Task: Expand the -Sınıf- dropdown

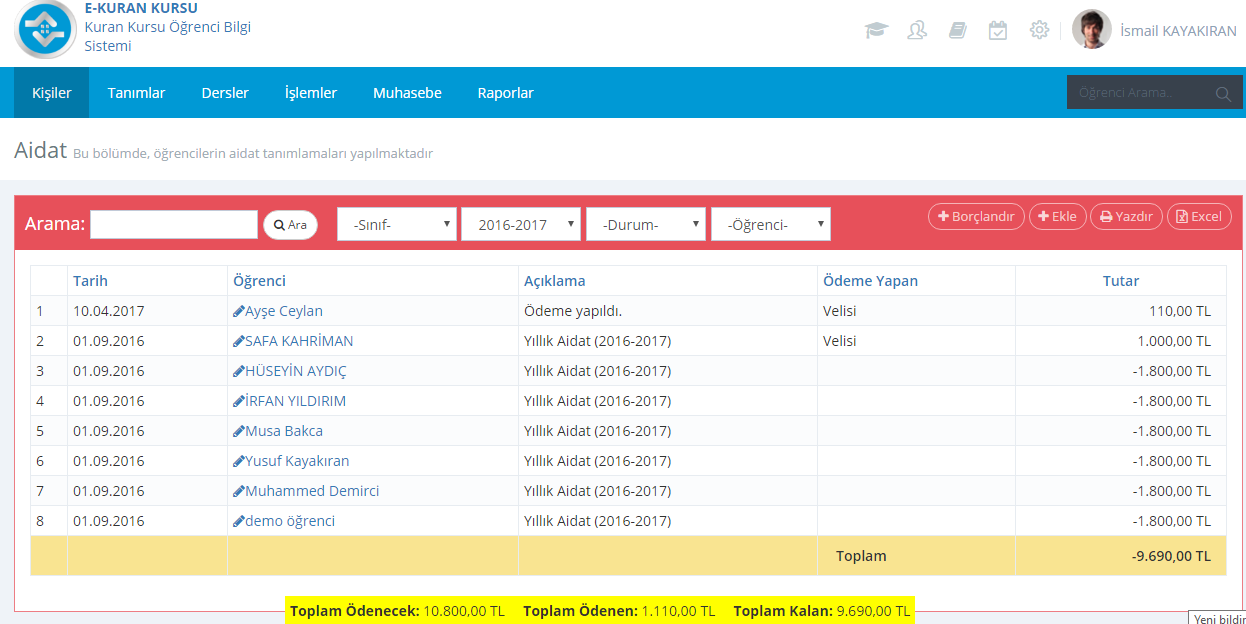Action: 397,225
